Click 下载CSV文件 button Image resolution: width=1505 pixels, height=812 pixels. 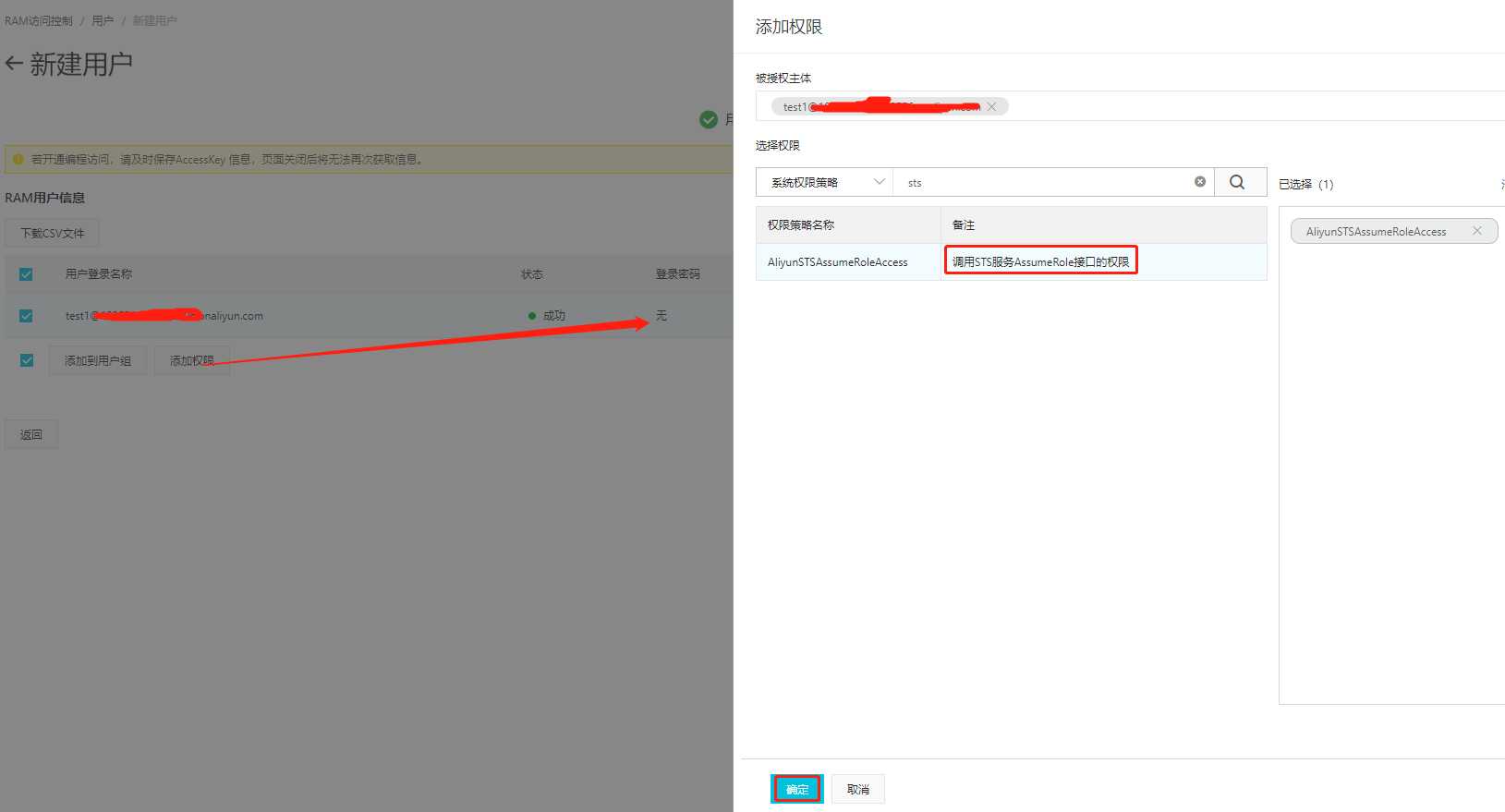52,233
